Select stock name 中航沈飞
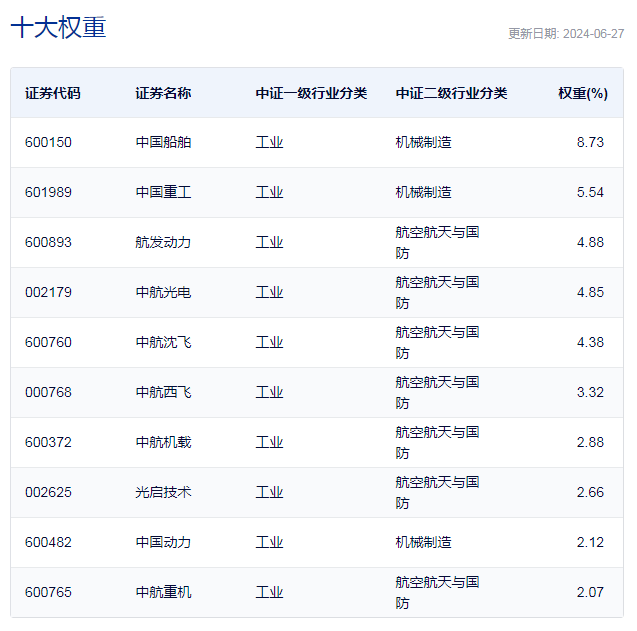Image resolution: width=637 pixels, height=631 pixels. 163,342
